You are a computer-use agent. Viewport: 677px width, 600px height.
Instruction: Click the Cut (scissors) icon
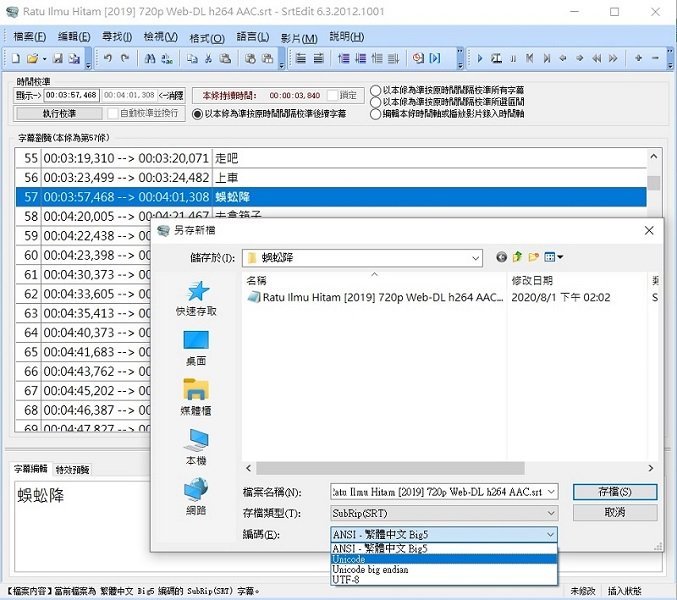(209, 58)
